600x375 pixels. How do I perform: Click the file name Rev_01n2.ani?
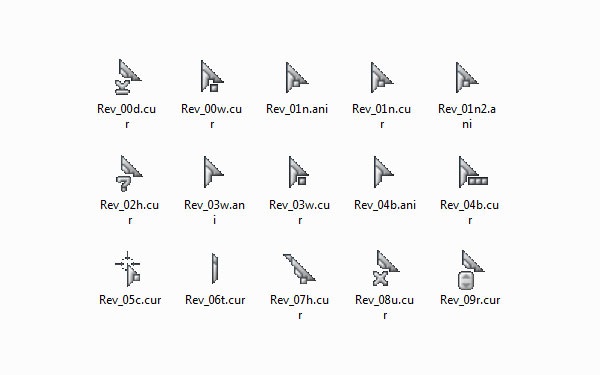467,116
